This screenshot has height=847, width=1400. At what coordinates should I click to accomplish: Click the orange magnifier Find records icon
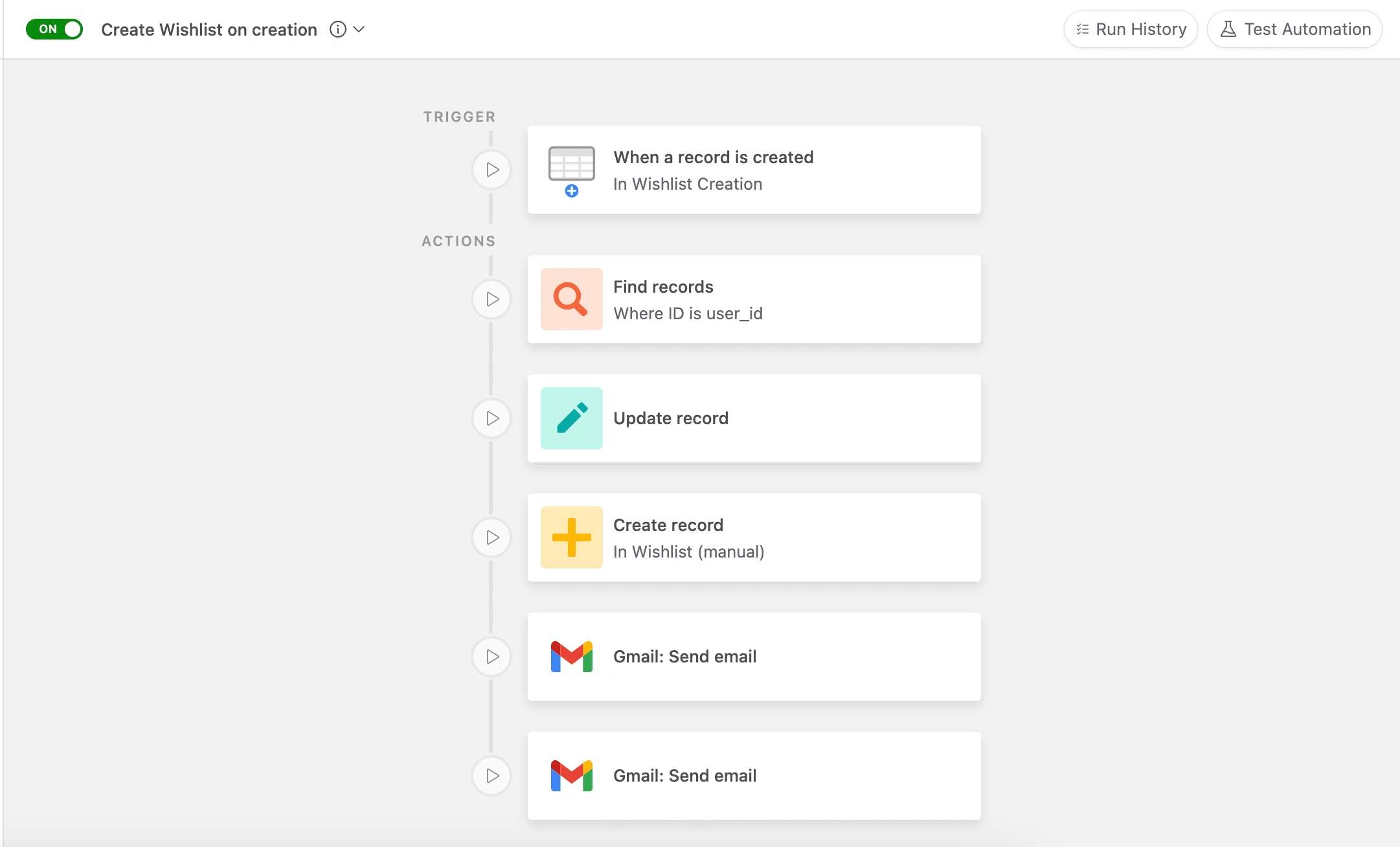pyautogui.click(x=571, y=299)
